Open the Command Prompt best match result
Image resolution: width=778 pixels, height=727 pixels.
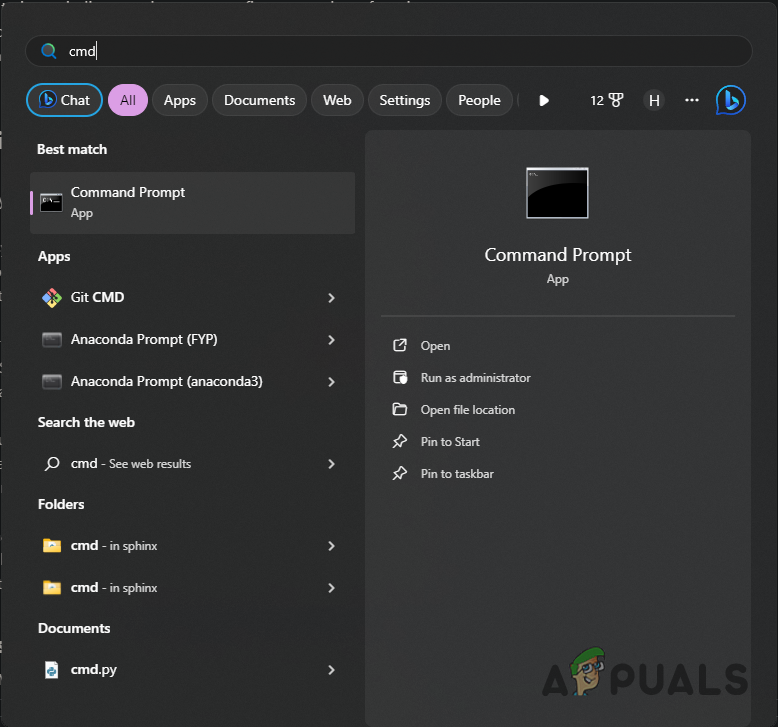(193, 203)
